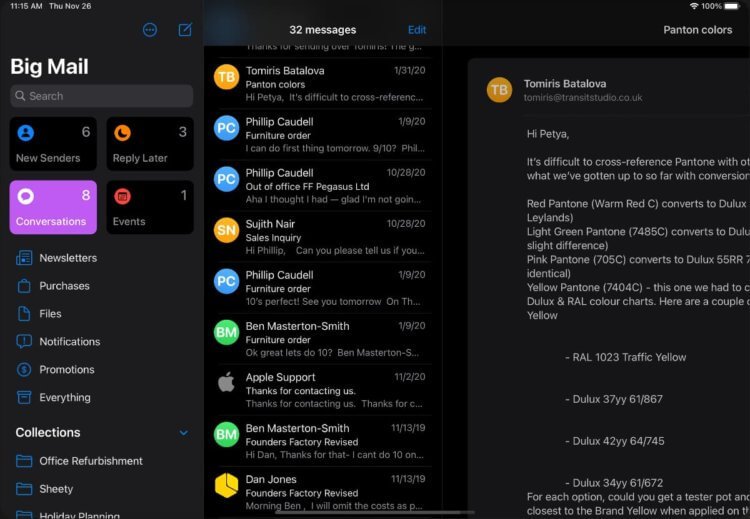Screen dimensions: 750x519
Task: Click the Apple logo sender icon
Action: [x=226, y=383]
